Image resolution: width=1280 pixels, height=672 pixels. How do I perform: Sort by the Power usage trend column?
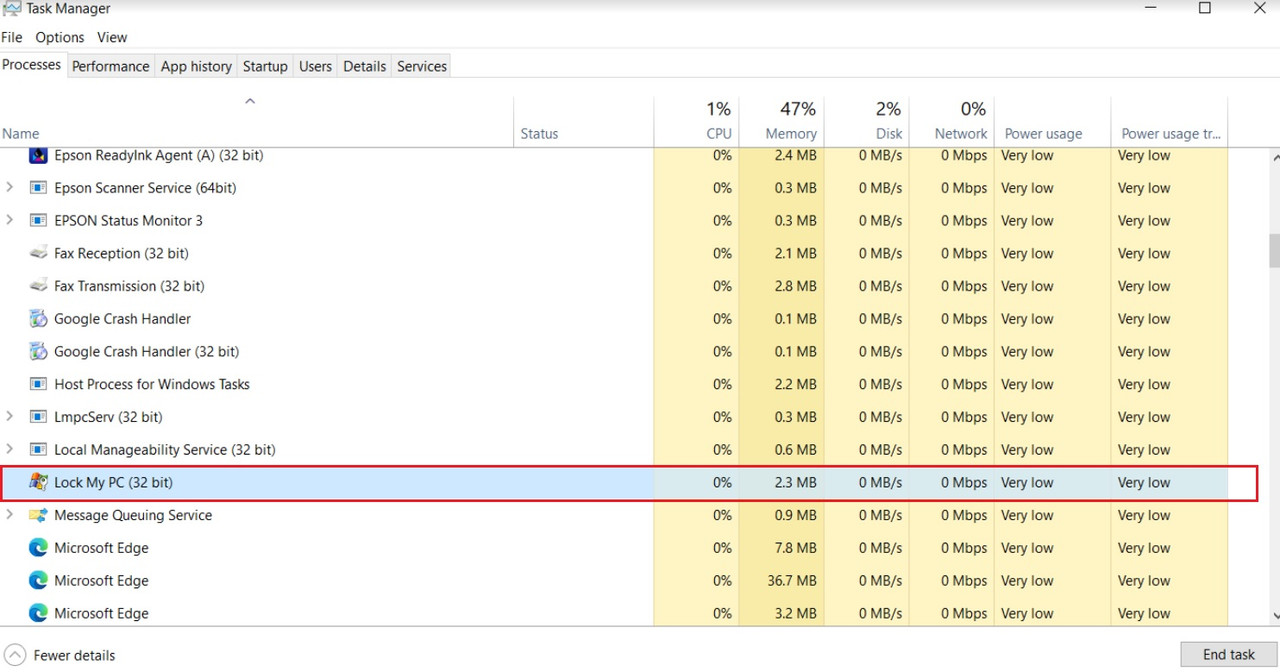click(1169, 121)
